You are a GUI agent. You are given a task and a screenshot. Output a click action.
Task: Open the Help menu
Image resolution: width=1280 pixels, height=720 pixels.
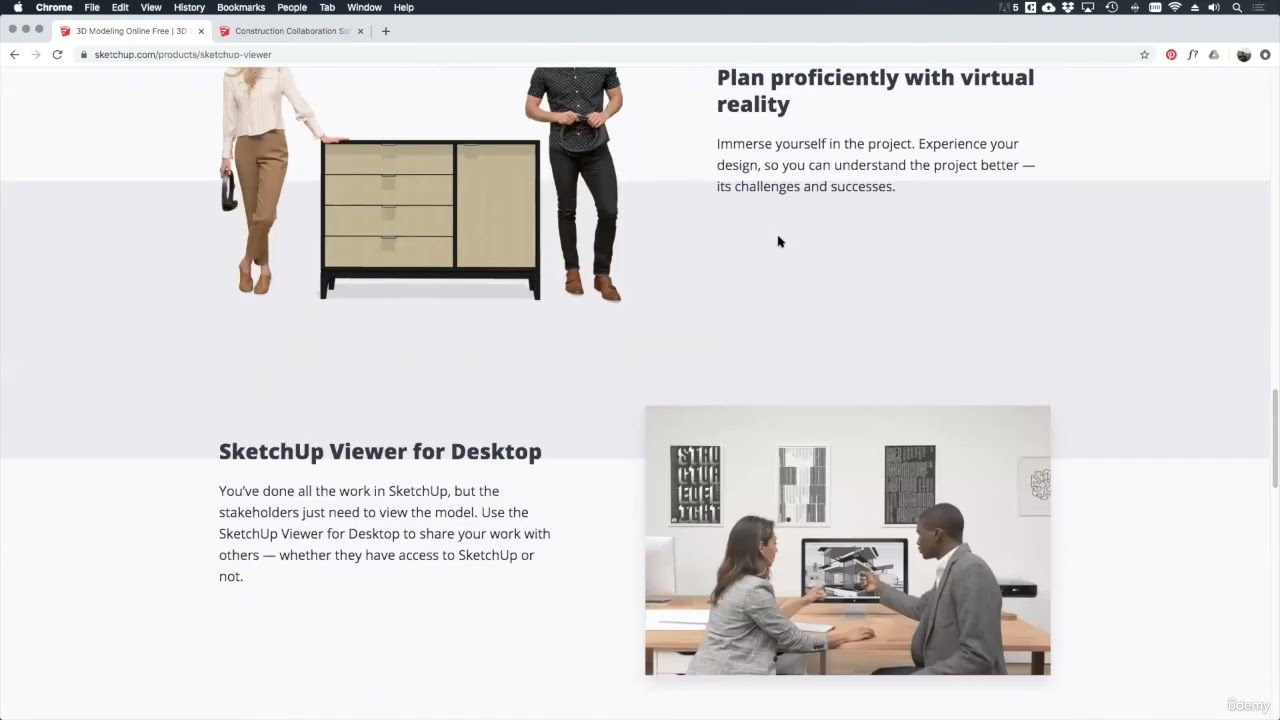pos(403,7)
